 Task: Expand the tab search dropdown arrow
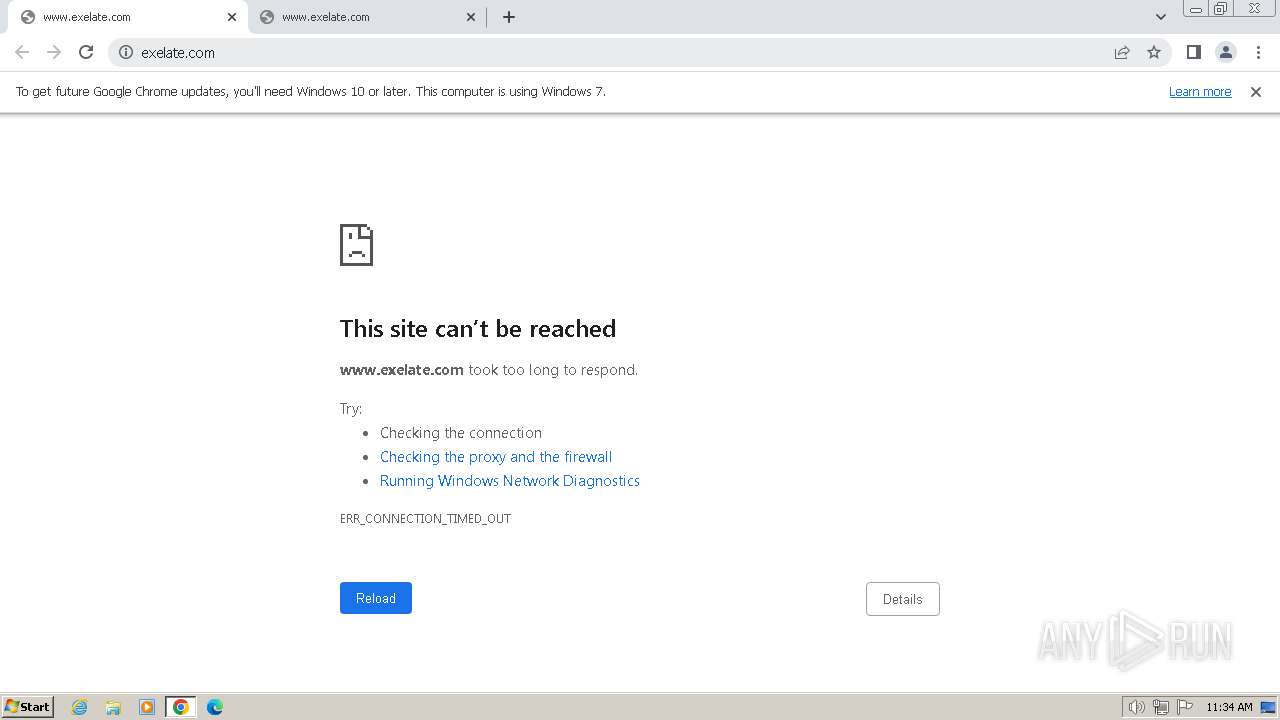1161,17
